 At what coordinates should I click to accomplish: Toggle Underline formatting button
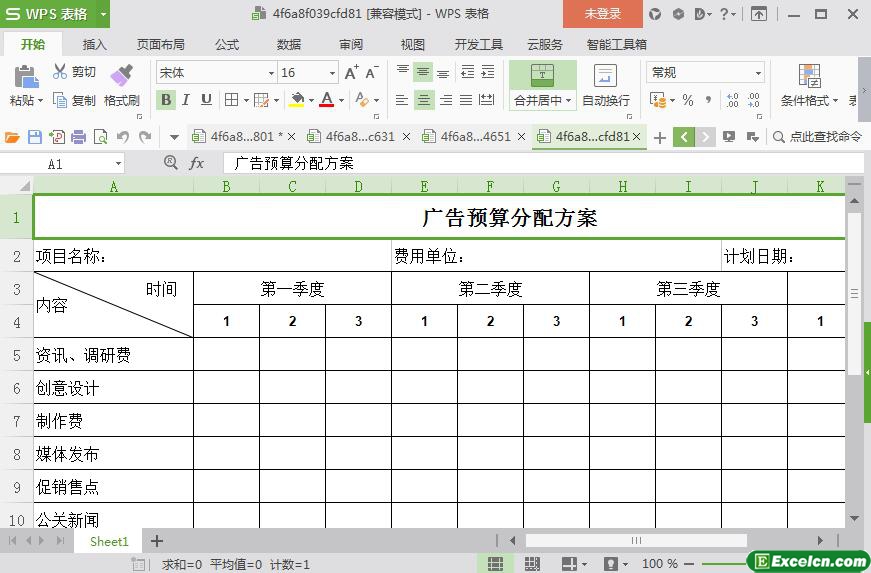206,100
